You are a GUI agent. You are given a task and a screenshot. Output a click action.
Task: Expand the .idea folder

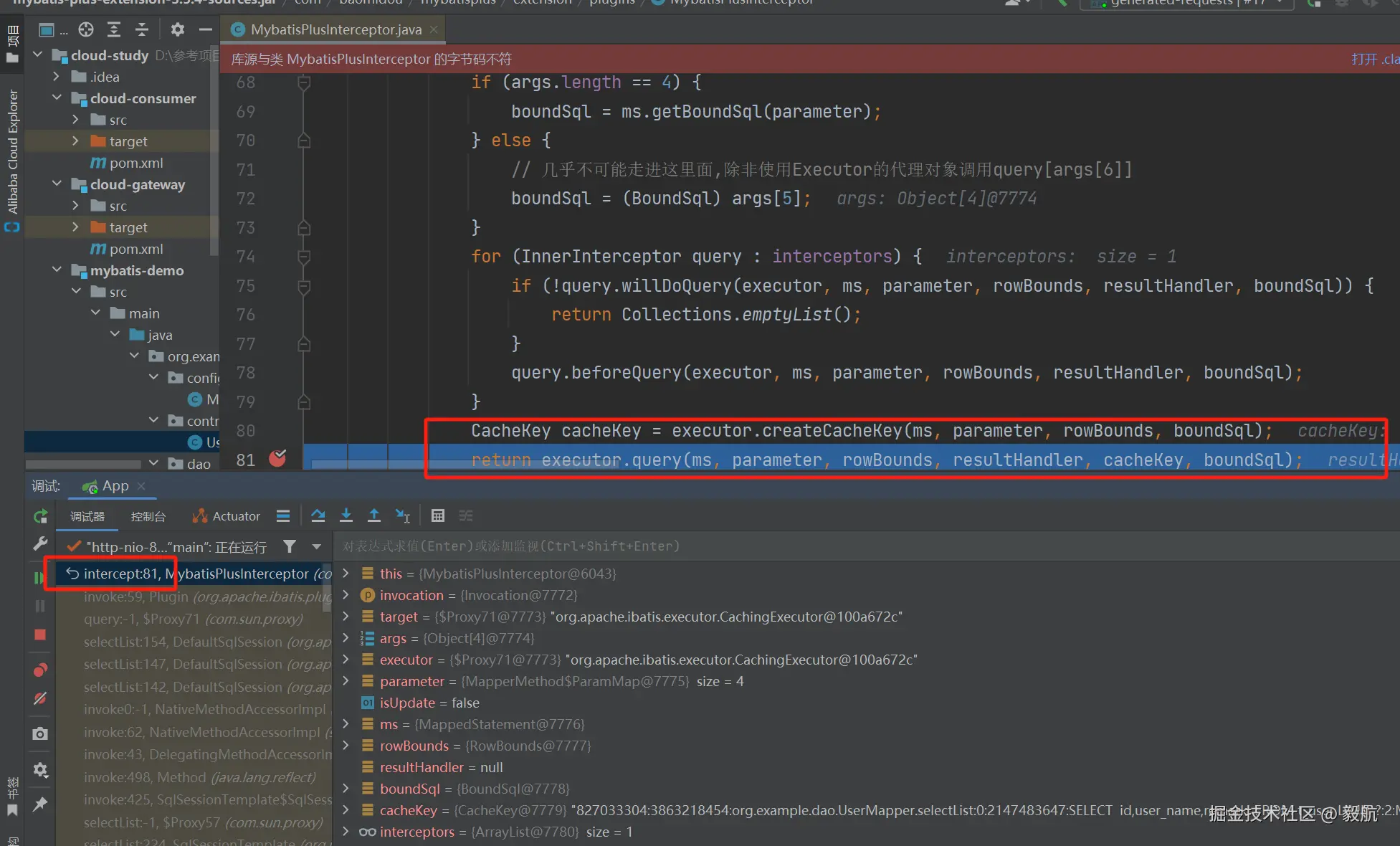click(57, 77)
